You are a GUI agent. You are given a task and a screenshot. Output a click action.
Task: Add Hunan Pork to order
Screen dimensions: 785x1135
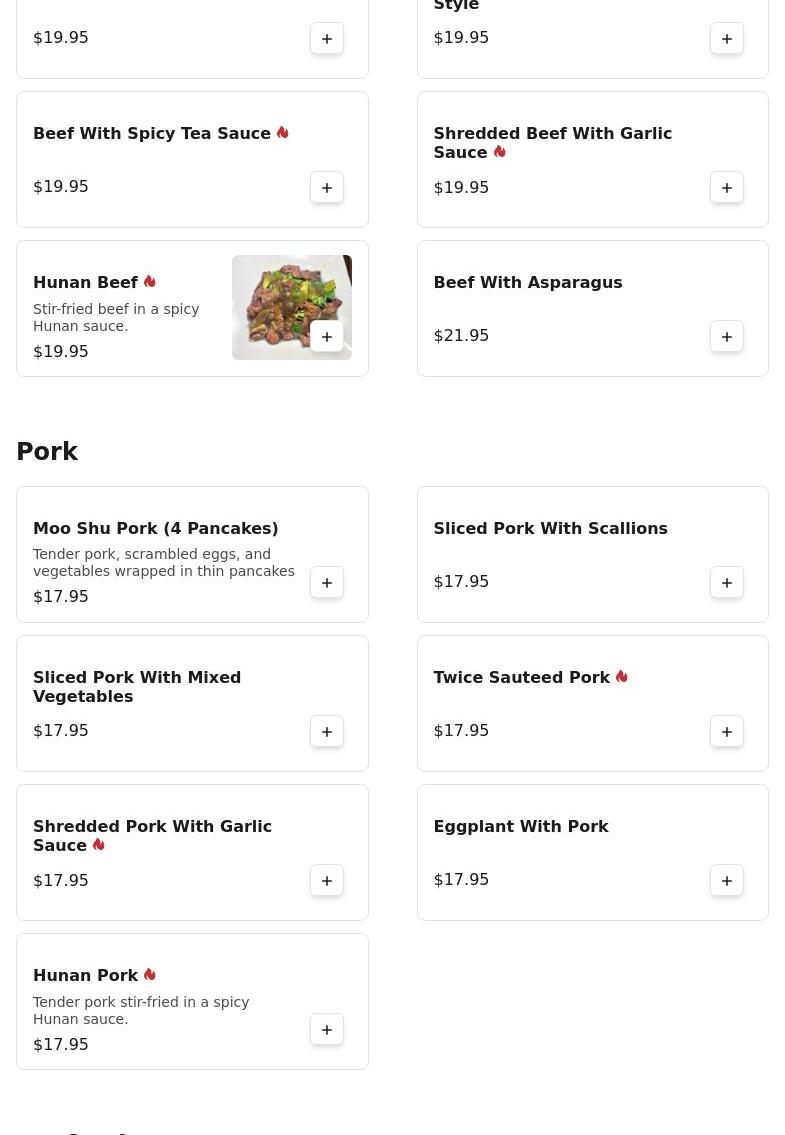[x=327, y=1030]
